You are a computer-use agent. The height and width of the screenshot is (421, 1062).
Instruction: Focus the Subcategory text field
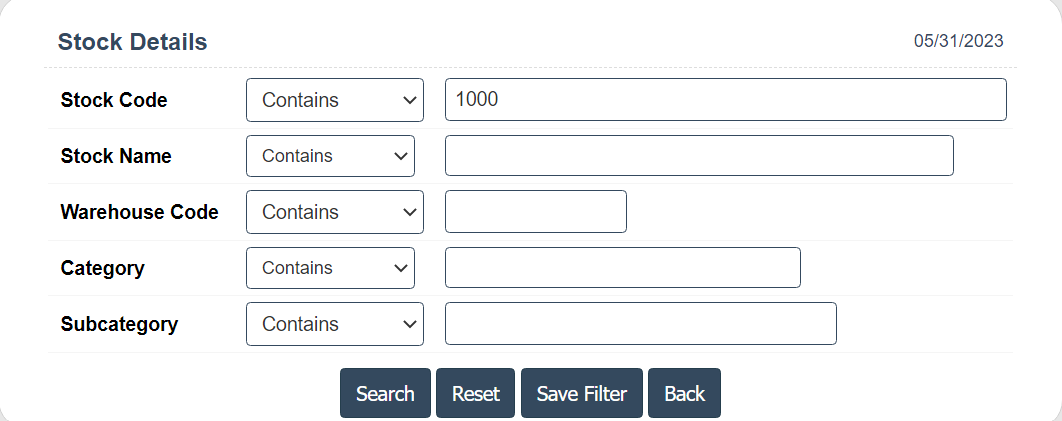pyautogui.click(x=640, y=324)
